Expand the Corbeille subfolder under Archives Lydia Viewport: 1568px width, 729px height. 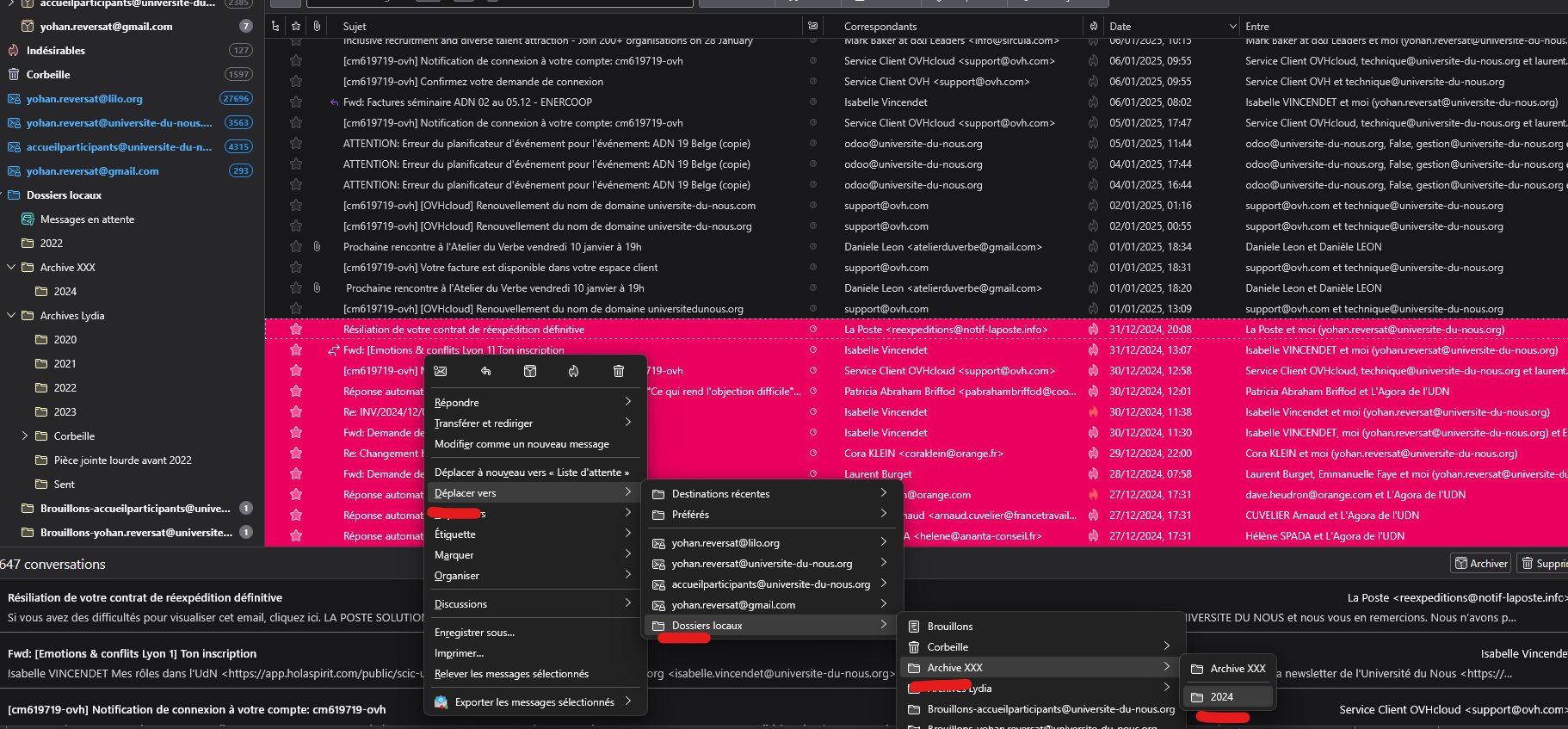coord(25,436)
